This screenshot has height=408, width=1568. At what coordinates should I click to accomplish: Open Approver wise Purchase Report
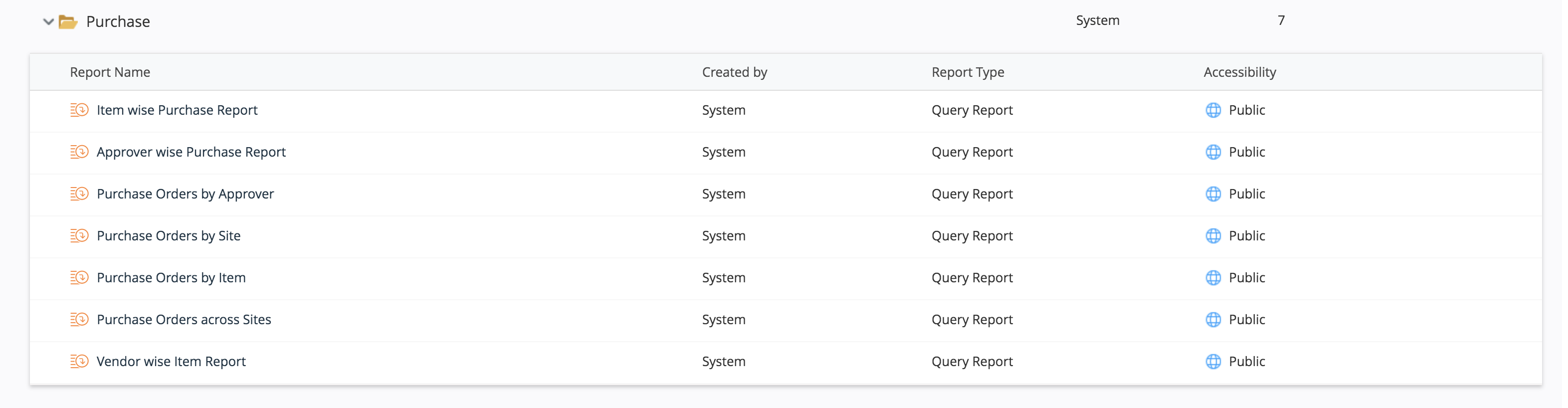[191, 152]
